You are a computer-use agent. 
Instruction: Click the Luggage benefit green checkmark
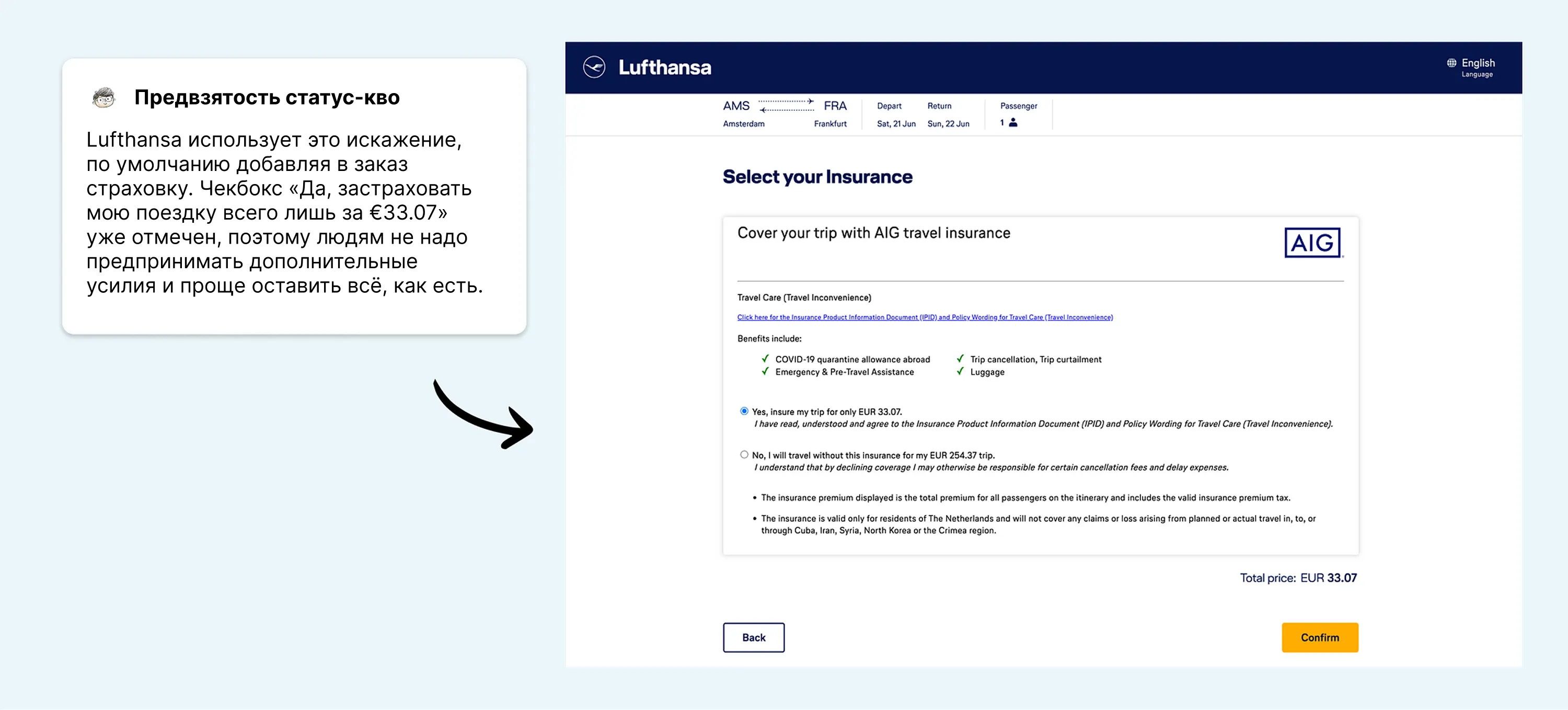tap(960, 371)
